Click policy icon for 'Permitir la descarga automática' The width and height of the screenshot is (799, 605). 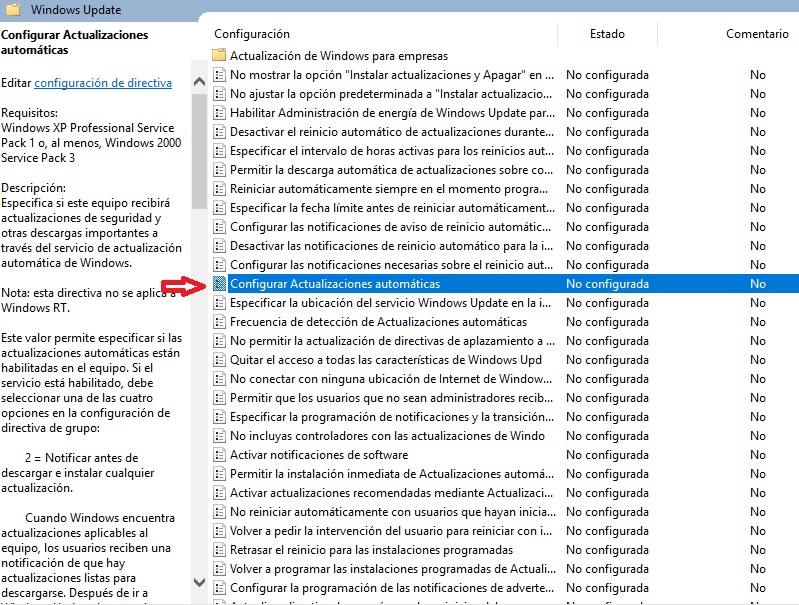click(219, 170)
